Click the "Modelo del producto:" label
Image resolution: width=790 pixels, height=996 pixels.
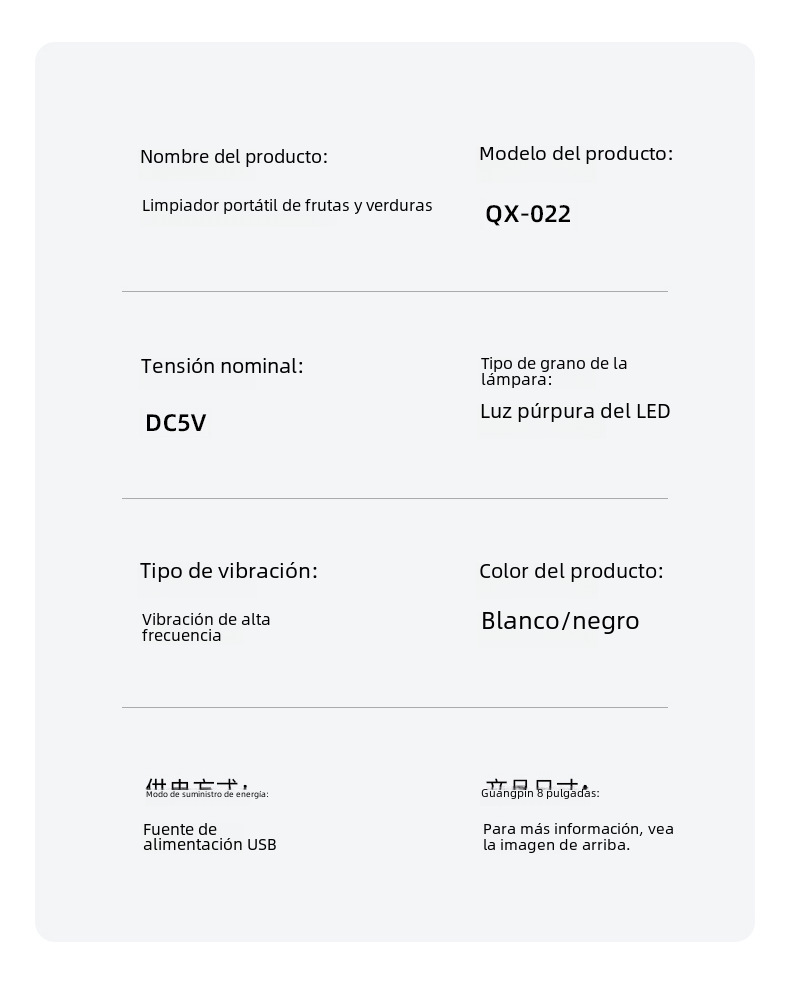(x=575, y=154)
